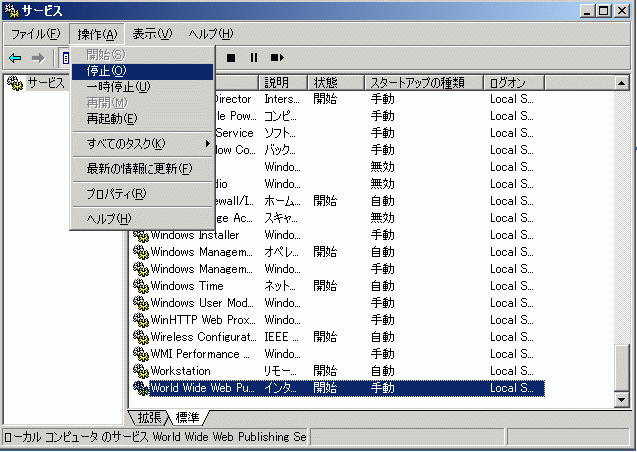The width and height of the screenshot is (637, 452).
Task: Click the ホーム... description cell
Action: click(282, 201)
